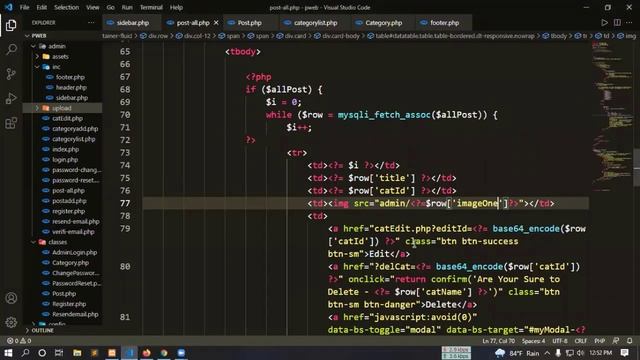Open the View menu
Screen dimensions: 640x360
pos(93,7)
